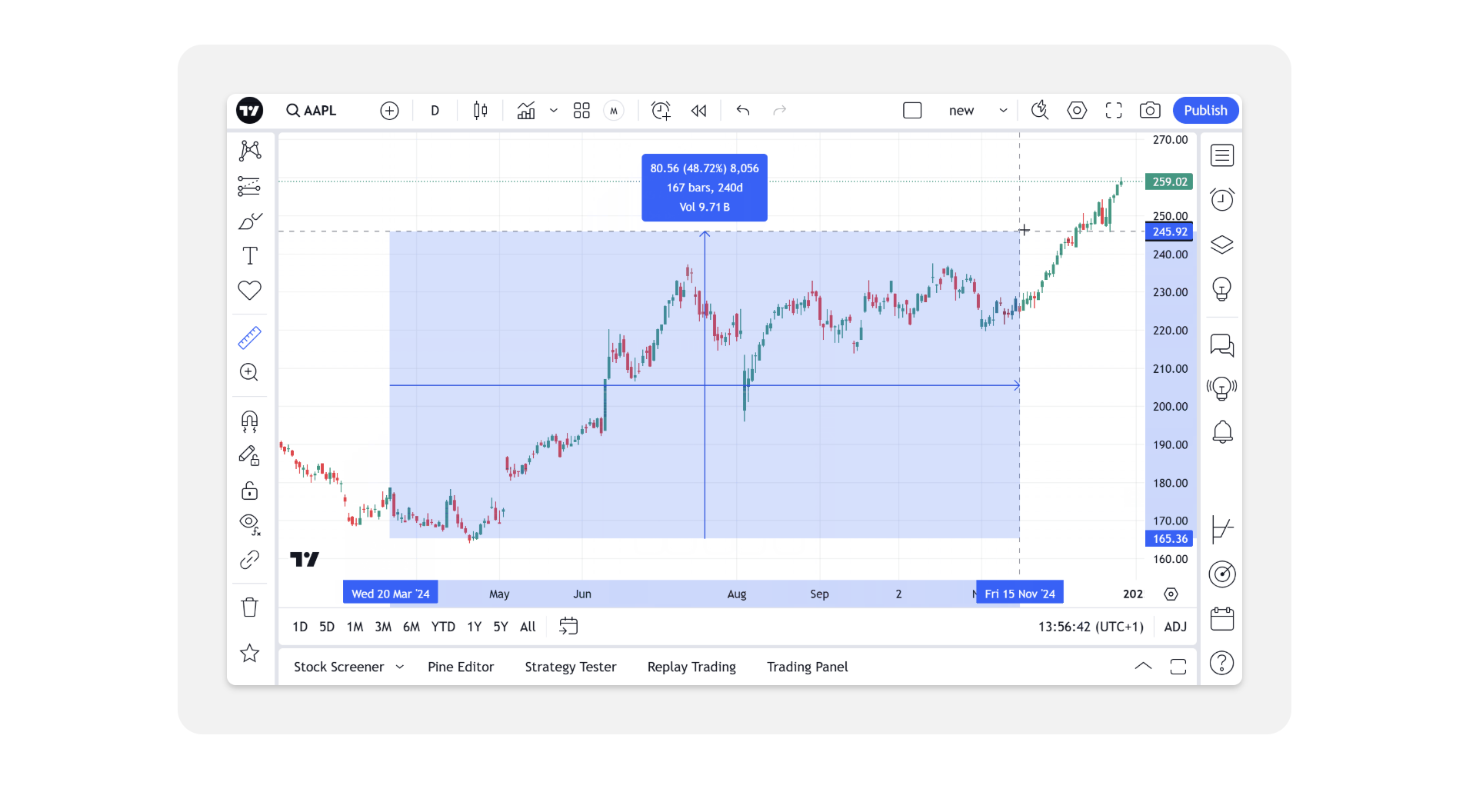The image size is (1466, 812).
Task: Toggle the lock on all drawings
Action: click(x=249, y=491)
